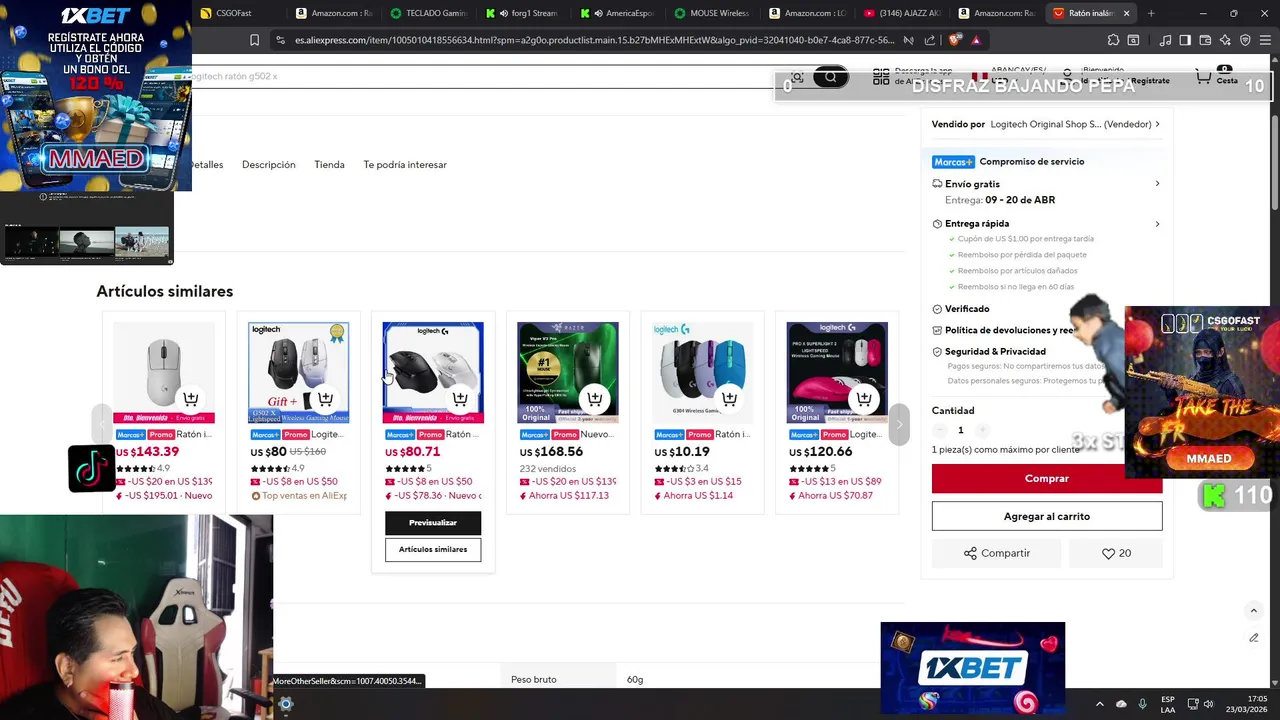The width and height of the screenshot is (1280, 720).
Task: Switch to the forg1 Stream browser tab
Action: pyautogui.click(x=523, y=13)
